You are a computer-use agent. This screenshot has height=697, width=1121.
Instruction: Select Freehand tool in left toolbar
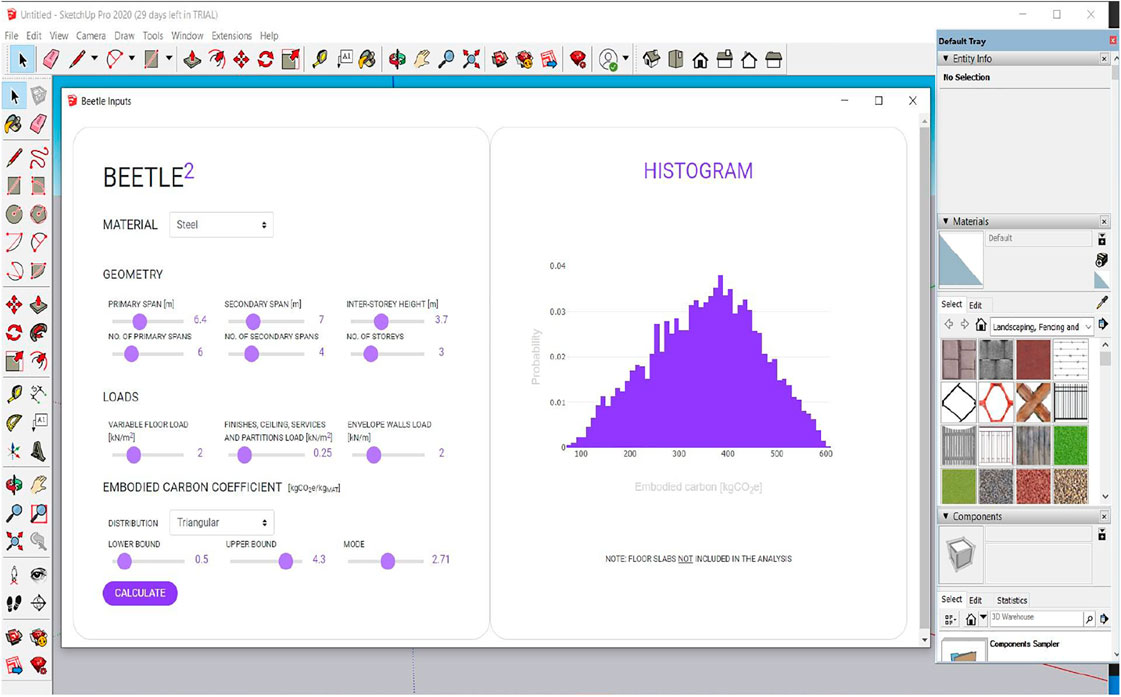(x=39, y=157)
